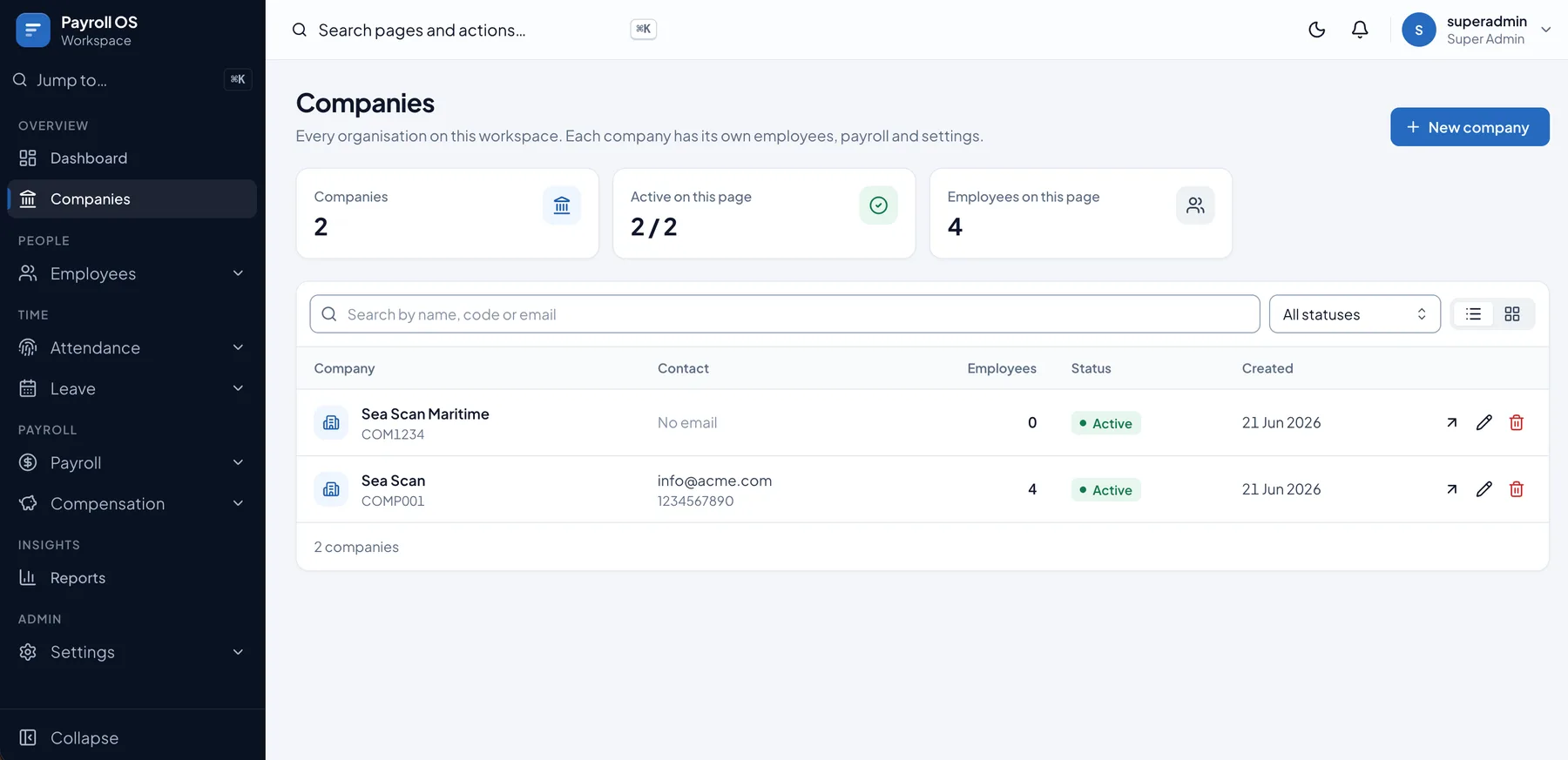Click the COMP001 company code
1568x760 pixels.
(x=393, y=501)
